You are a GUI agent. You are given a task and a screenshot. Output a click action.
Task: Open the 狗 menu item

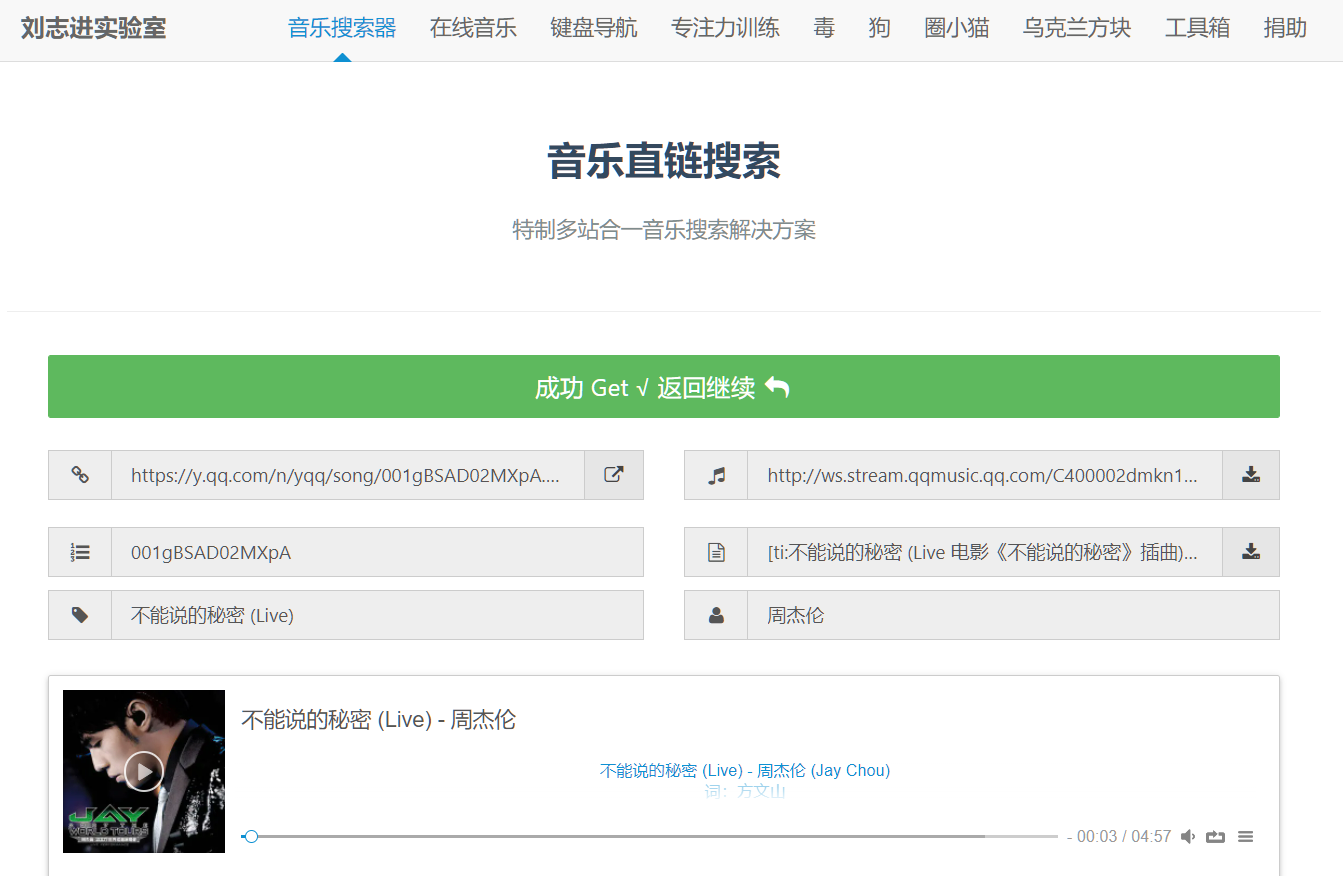tap(880, 28)
